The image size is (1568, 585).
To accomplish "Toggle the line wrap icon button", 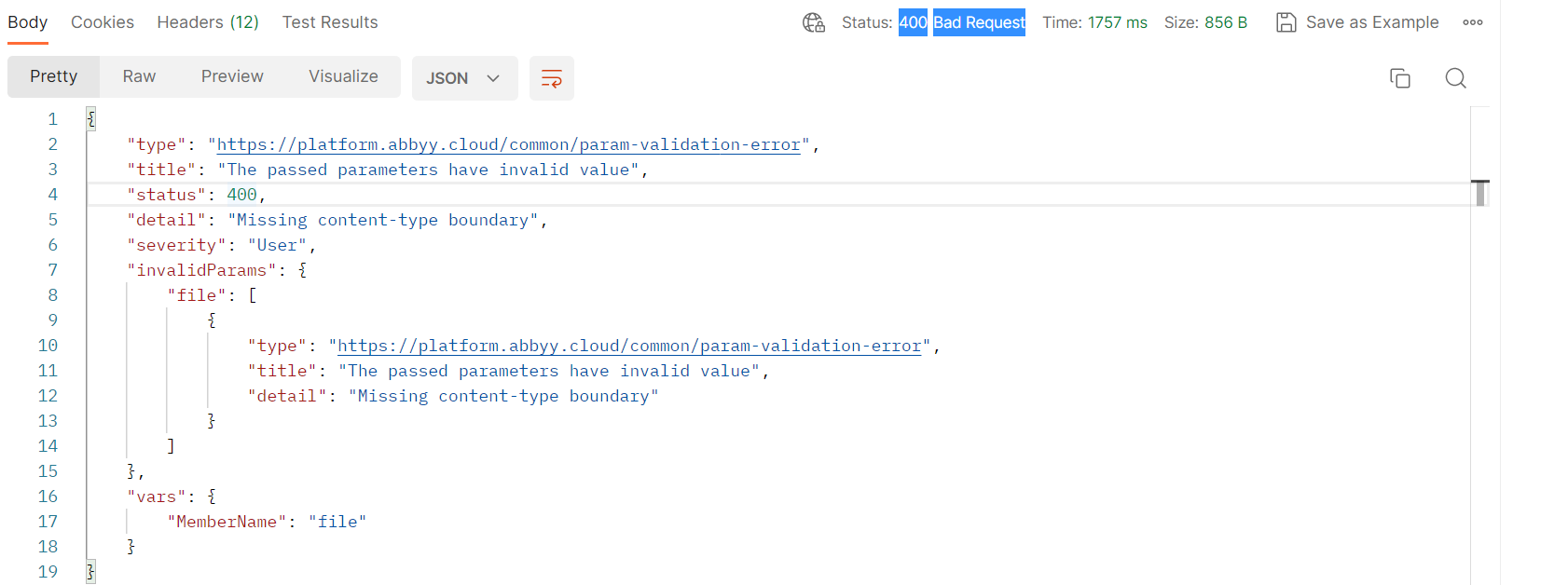I will [x=551, y=78].
